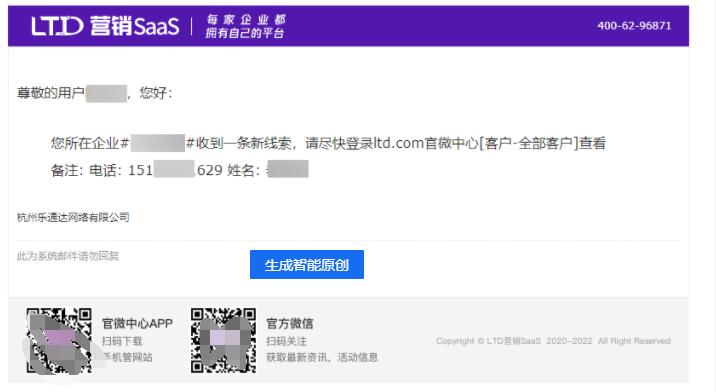Click the Copyright LTD营销SaaS footer text
Viewport: 716px width, 392px height.
click(x=553, y=341)
